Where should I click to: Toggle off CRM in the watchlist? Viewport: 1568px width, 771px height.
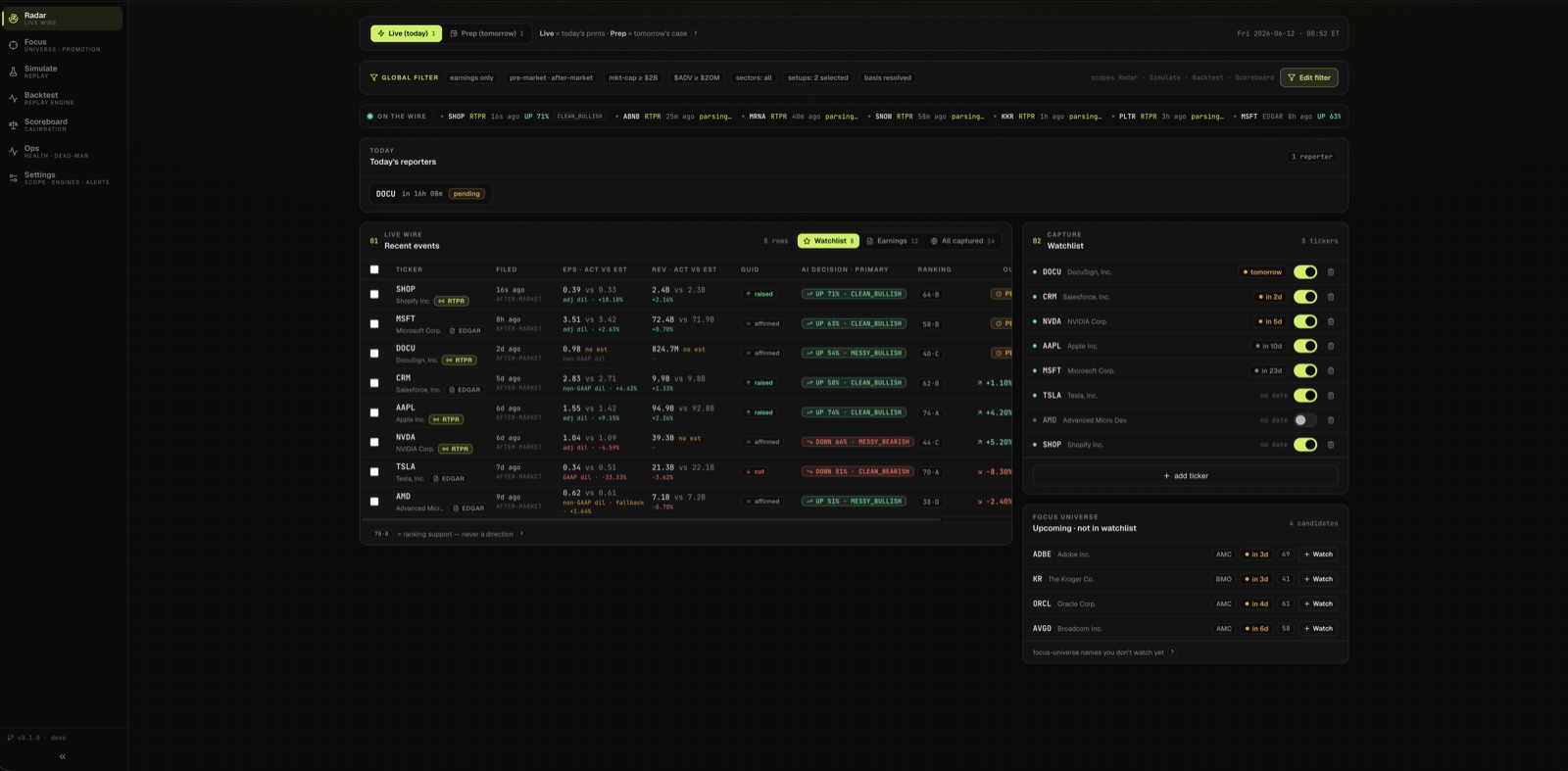pos(1305,297)
